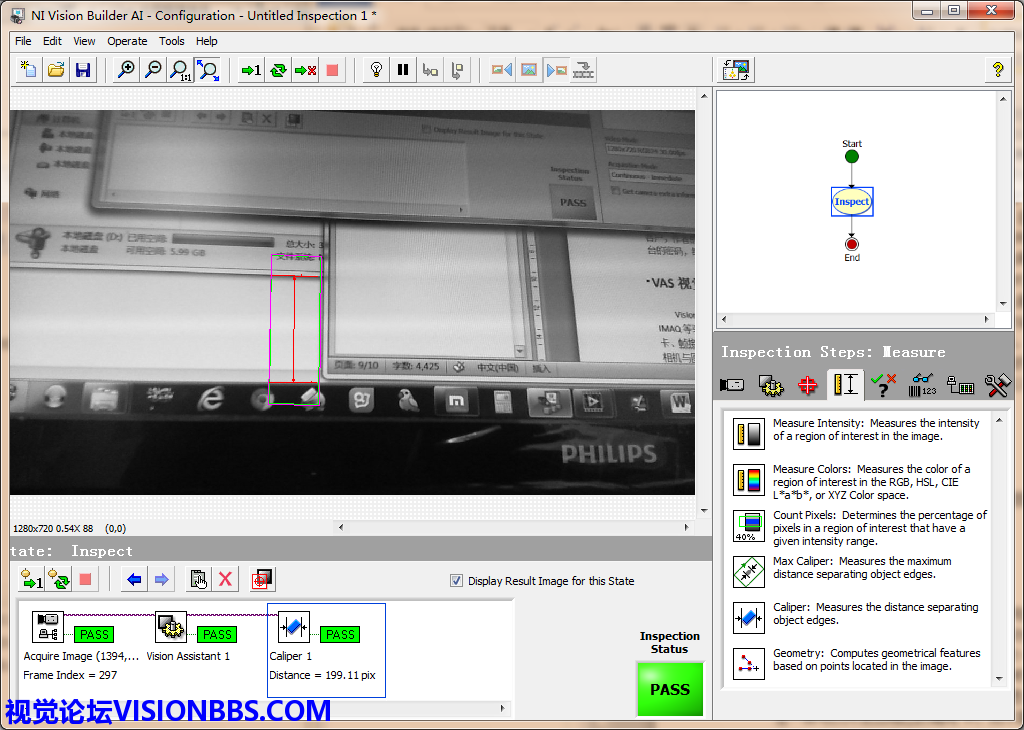Select the Inspect state node in the diagram
1024x730 pixels.
tap(852, 202)
